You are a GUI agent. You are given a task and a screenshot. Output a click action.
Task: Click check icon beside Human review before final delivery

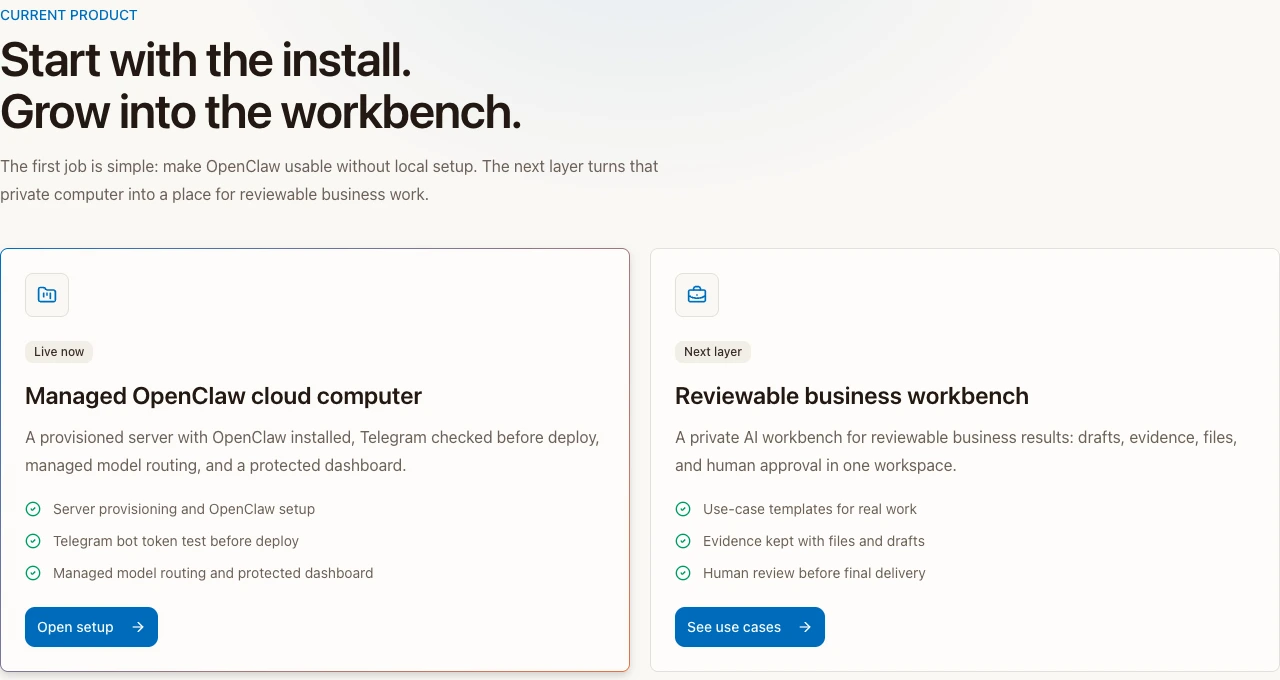point(683,573)
